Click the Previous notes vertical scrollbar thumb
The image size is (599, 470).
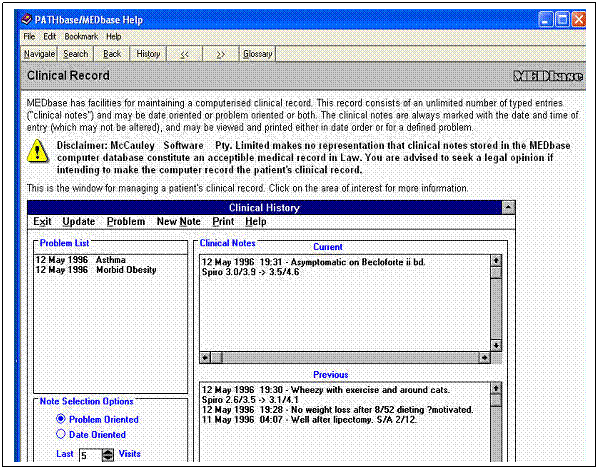[496, 400]
